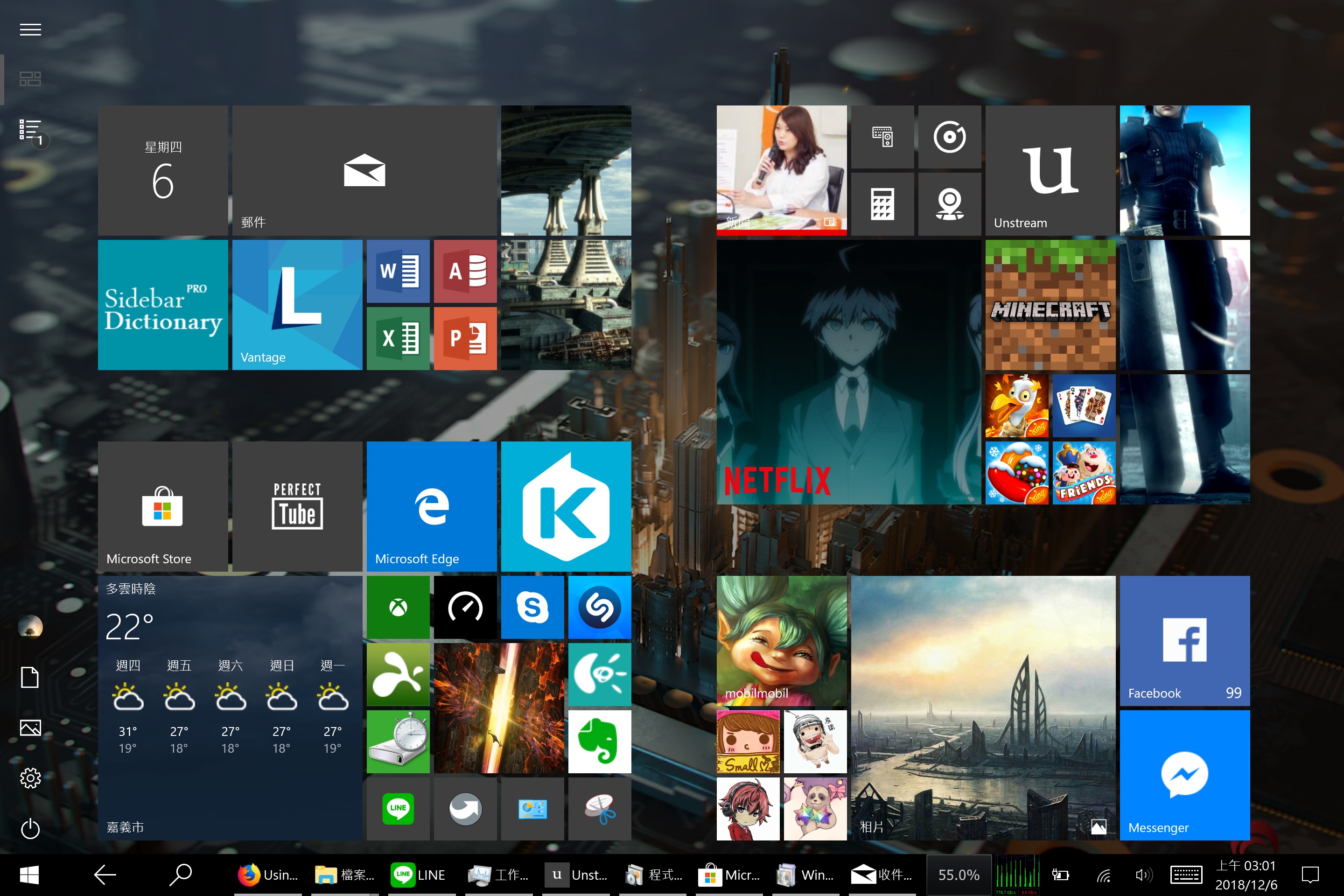Switch to Mail inbox (收件) taskbar item
The height and width of the screenshot is (896, 1344).
click(882, 875)
